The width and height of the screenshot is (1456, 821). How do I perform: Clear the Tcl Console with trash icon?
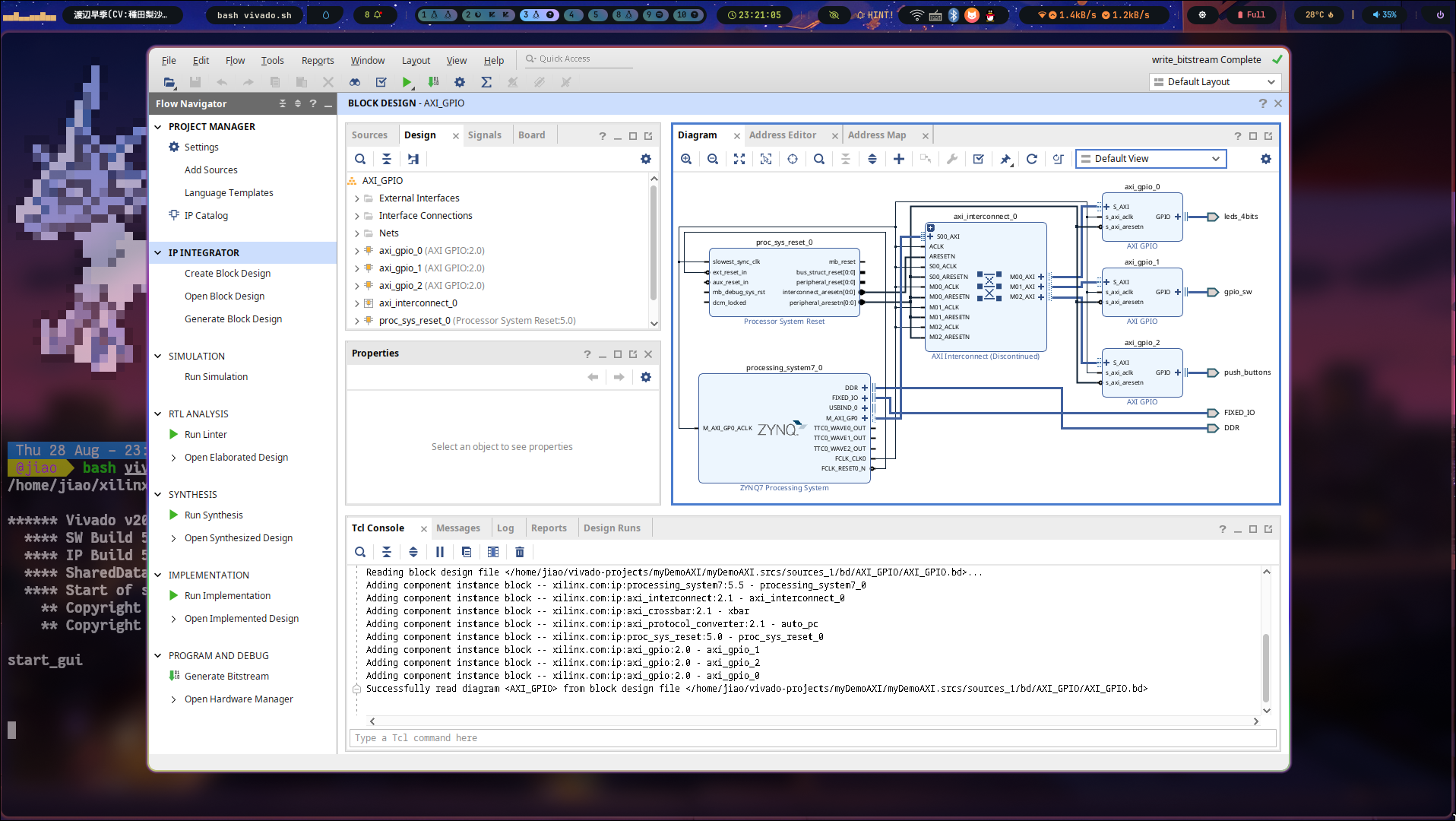pyautogui.click(x=520, y=552)
